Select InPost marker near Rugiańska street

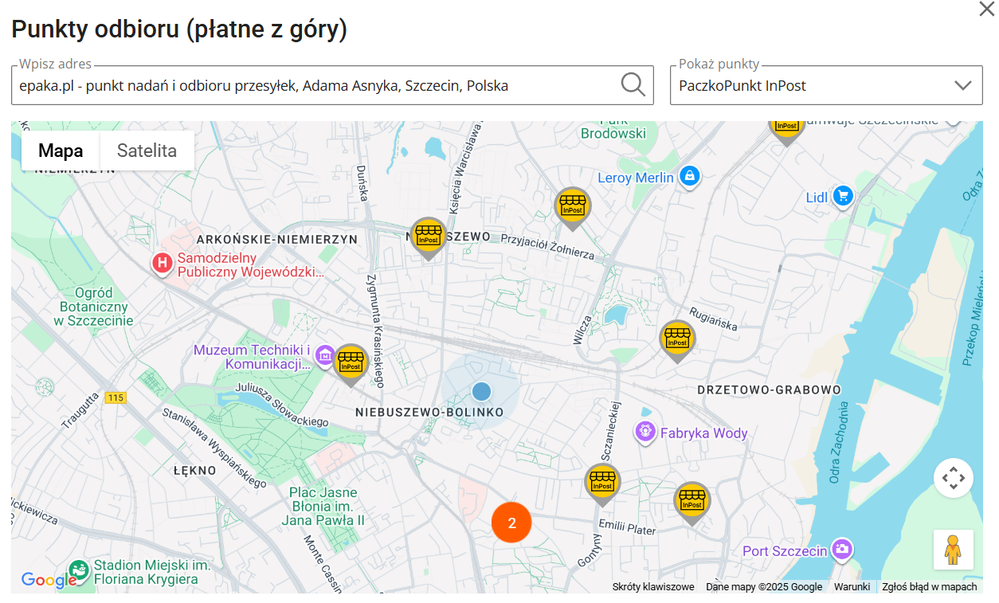coord(677,340)
